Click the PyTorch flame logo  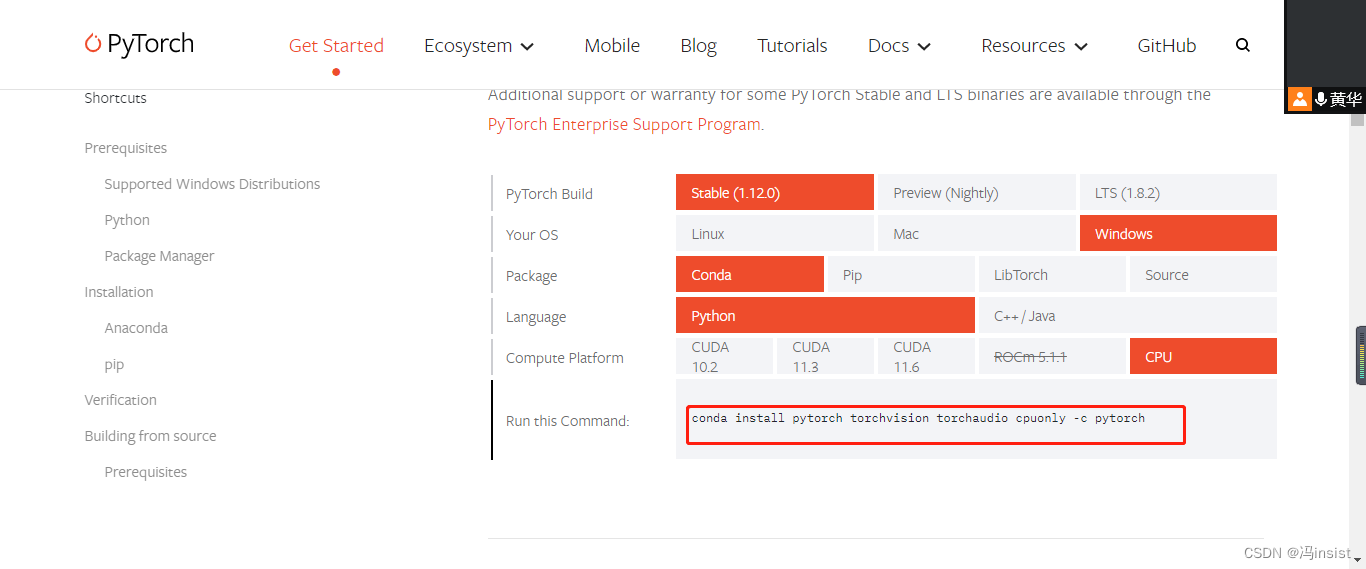click(x=93, y=43)
